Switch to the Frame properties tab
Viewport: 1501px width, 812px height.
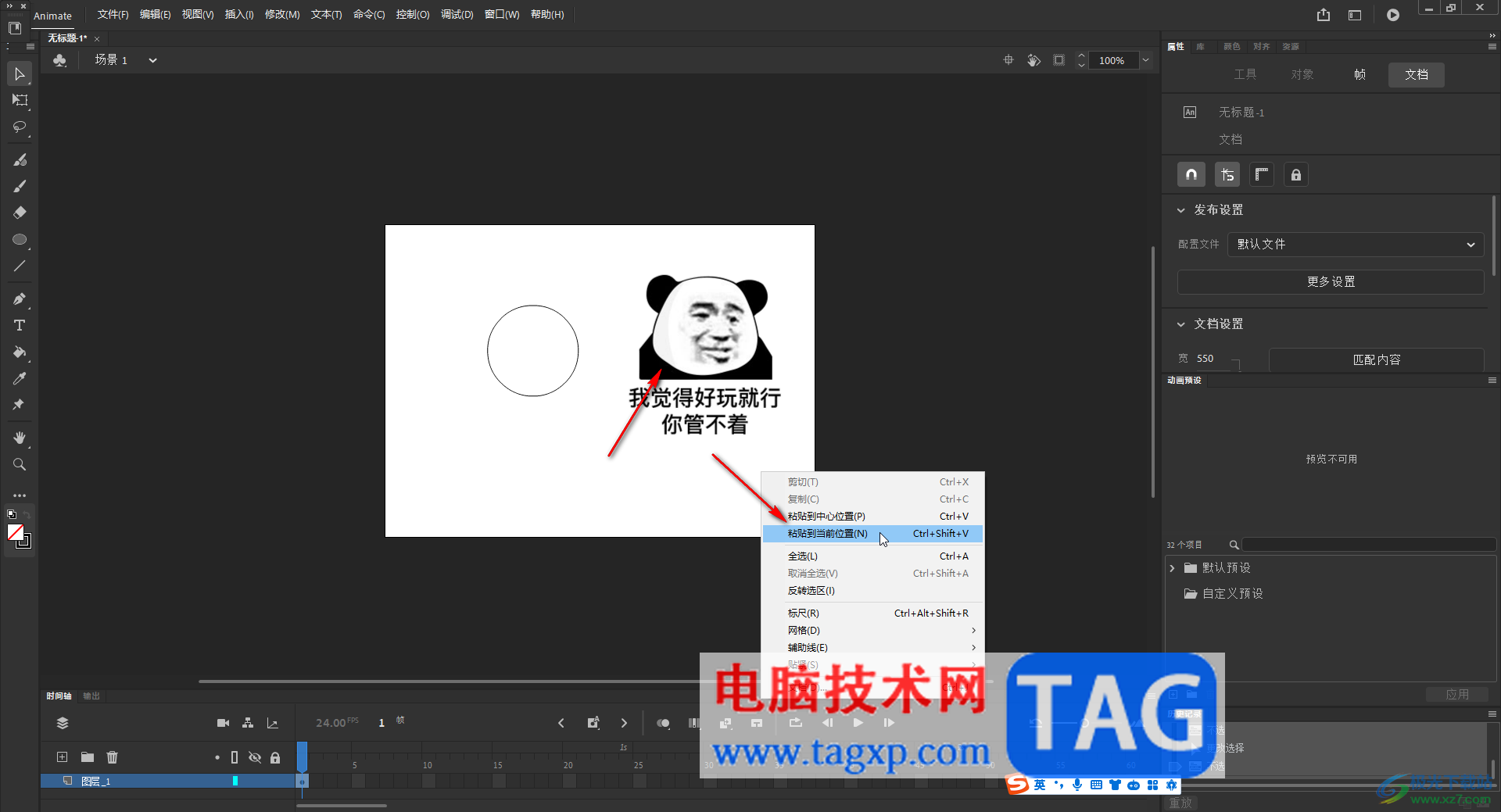pyautogui.click(x=1359, y=75)
